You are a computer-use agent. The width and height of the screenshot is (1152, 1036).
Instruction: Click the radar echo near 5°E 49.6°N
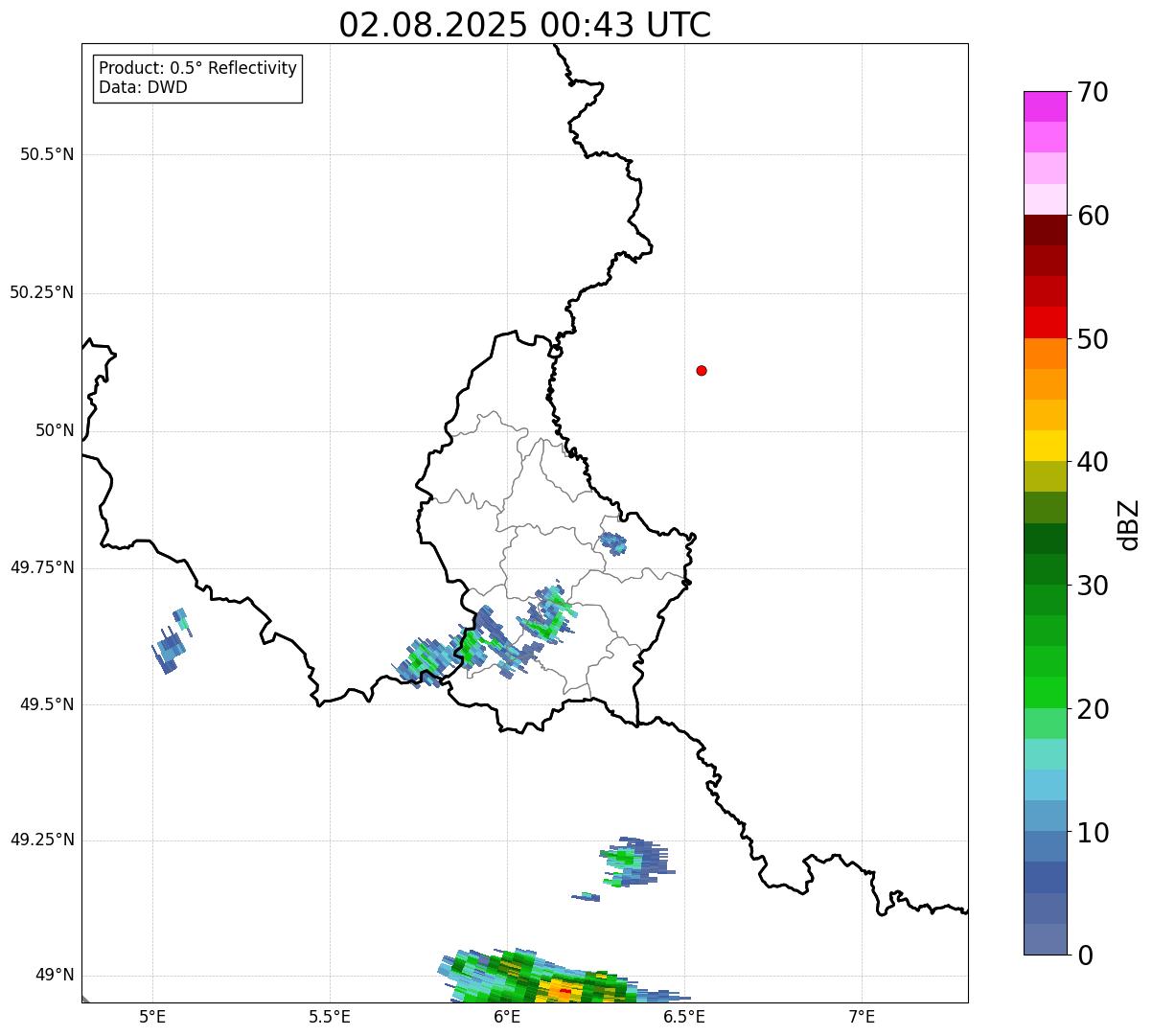pos(171,642)
